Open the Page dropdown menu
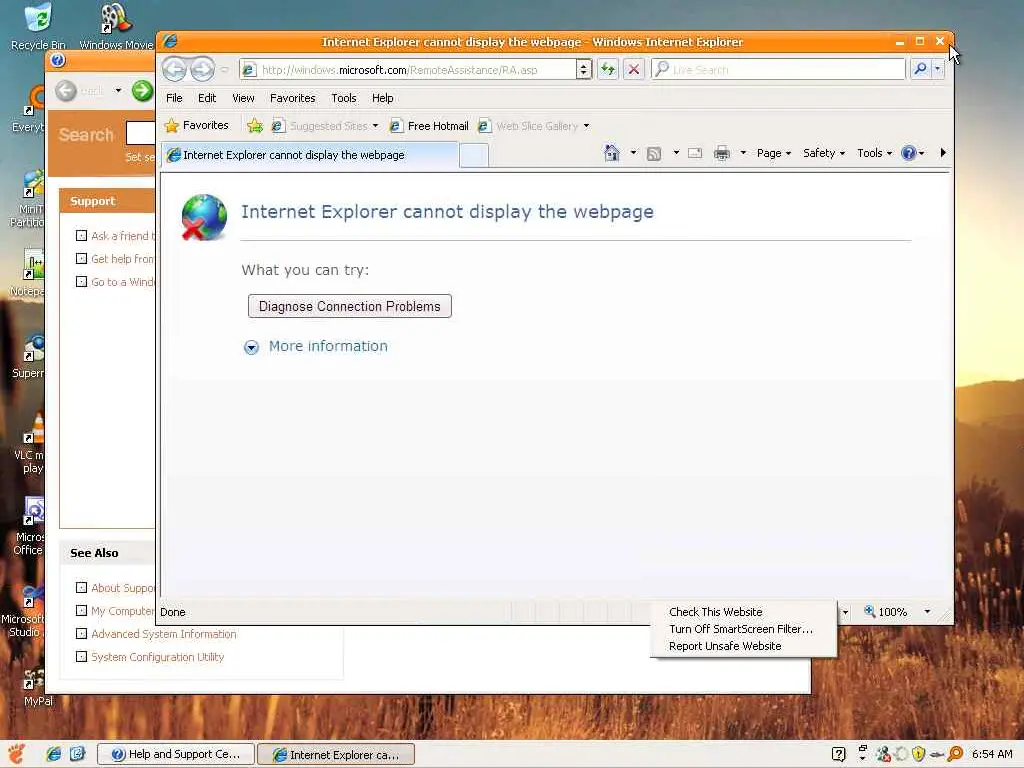The height and width of the screenshot is (768, 1024). 774,153
